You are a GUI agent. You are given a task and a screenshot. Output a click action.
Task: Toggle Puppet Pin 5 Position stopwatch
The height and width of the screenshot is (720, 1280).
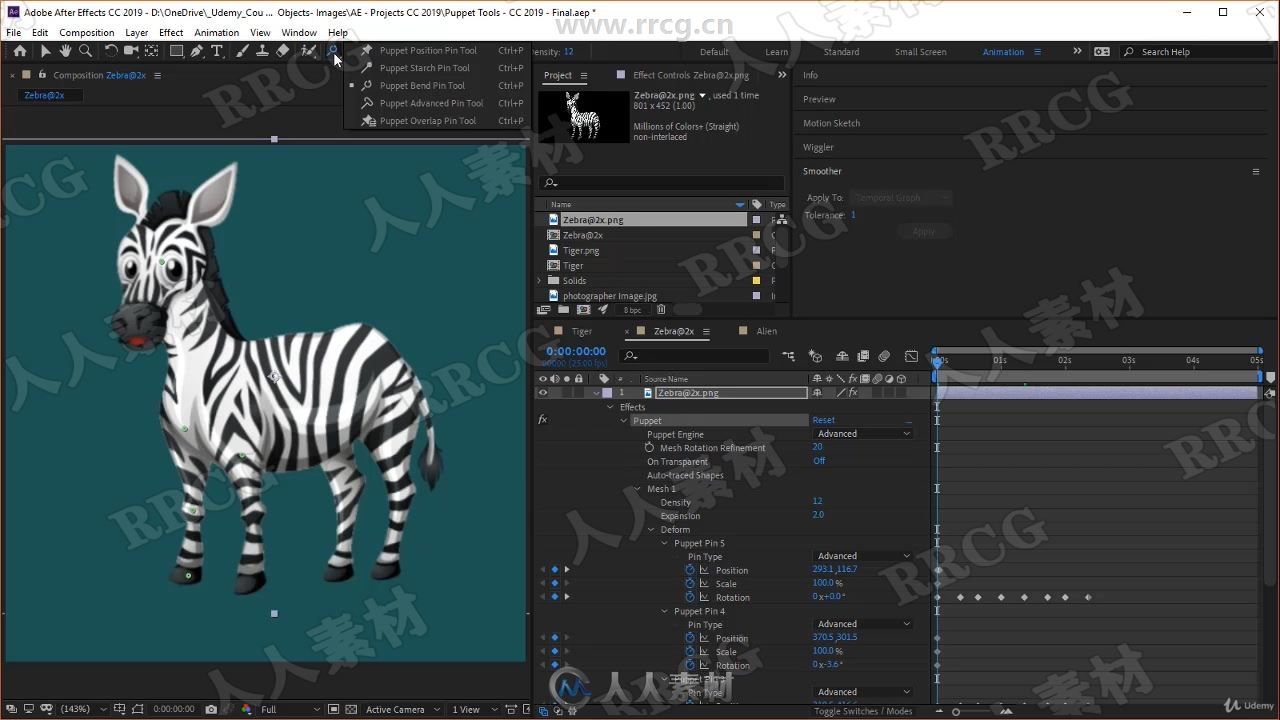click(x=690, y=570)
